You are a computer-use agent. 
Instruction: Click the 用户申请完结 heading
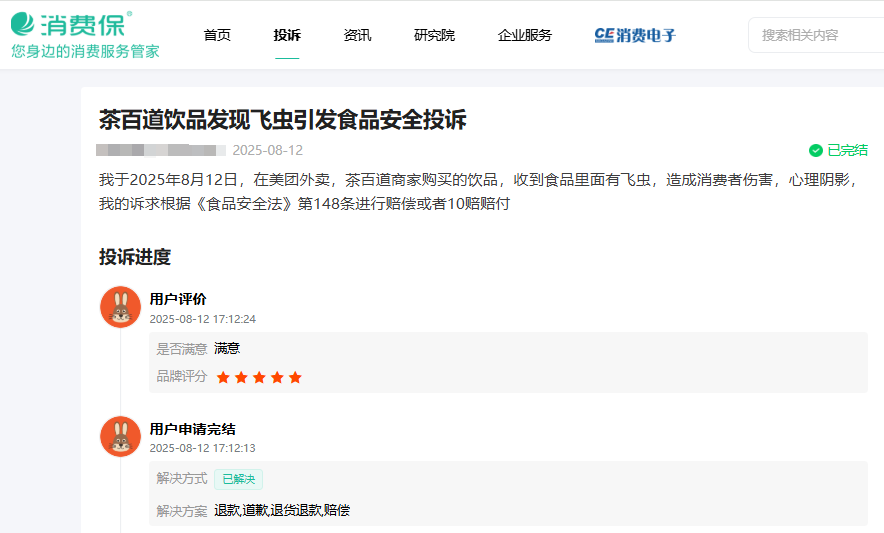point(193,429)
